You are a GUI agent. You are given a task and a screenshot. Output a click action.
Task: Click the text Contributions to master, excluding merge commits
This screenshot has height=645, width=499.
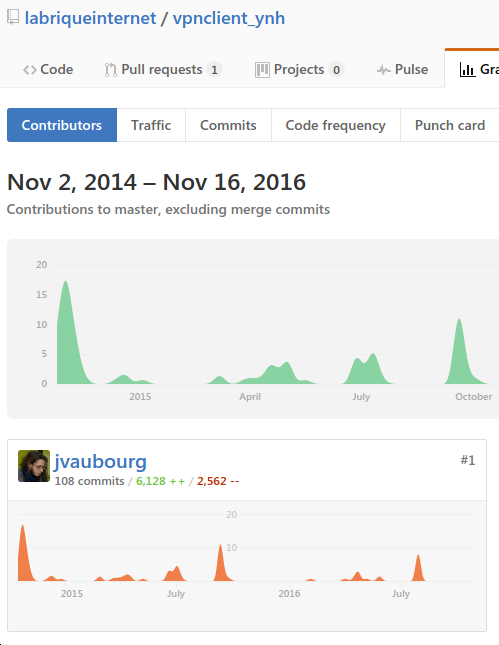(168, 209)
